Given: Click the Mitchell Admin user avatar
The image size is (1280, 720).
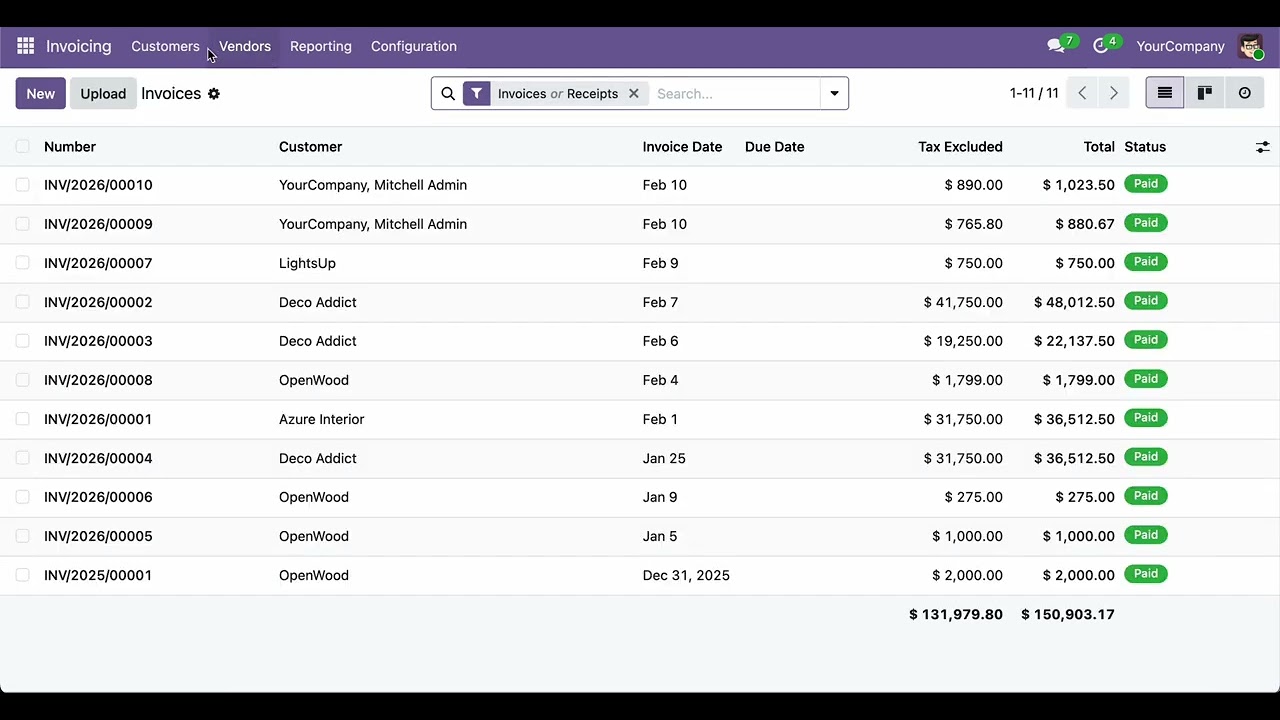Looking at the screenshot, I should point(1250,46).
